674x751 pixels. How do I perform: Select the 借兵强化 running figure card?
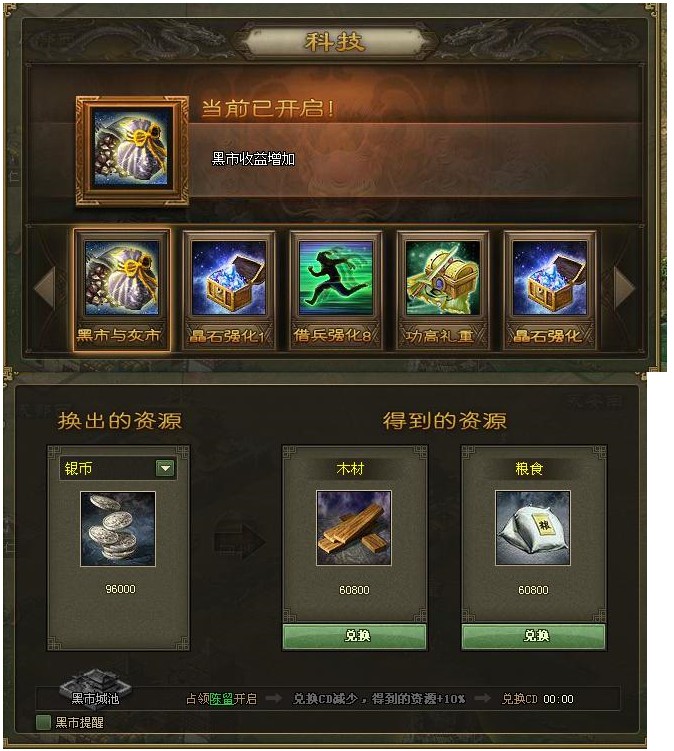[336, 290]
